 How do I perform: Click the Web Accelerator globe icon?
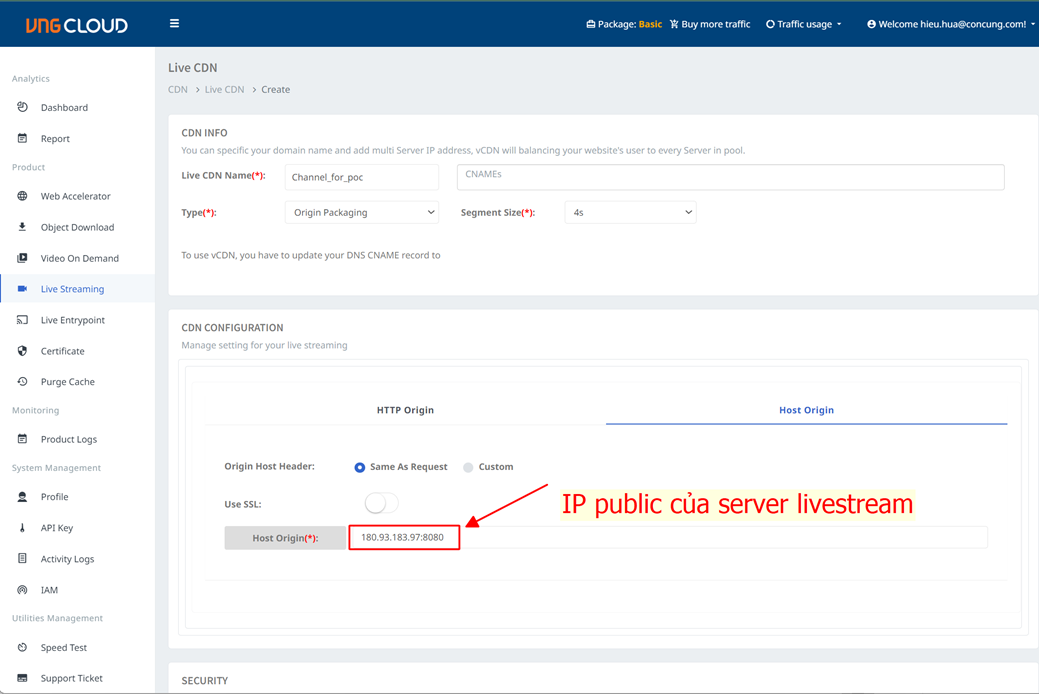(x=22, y=196)
